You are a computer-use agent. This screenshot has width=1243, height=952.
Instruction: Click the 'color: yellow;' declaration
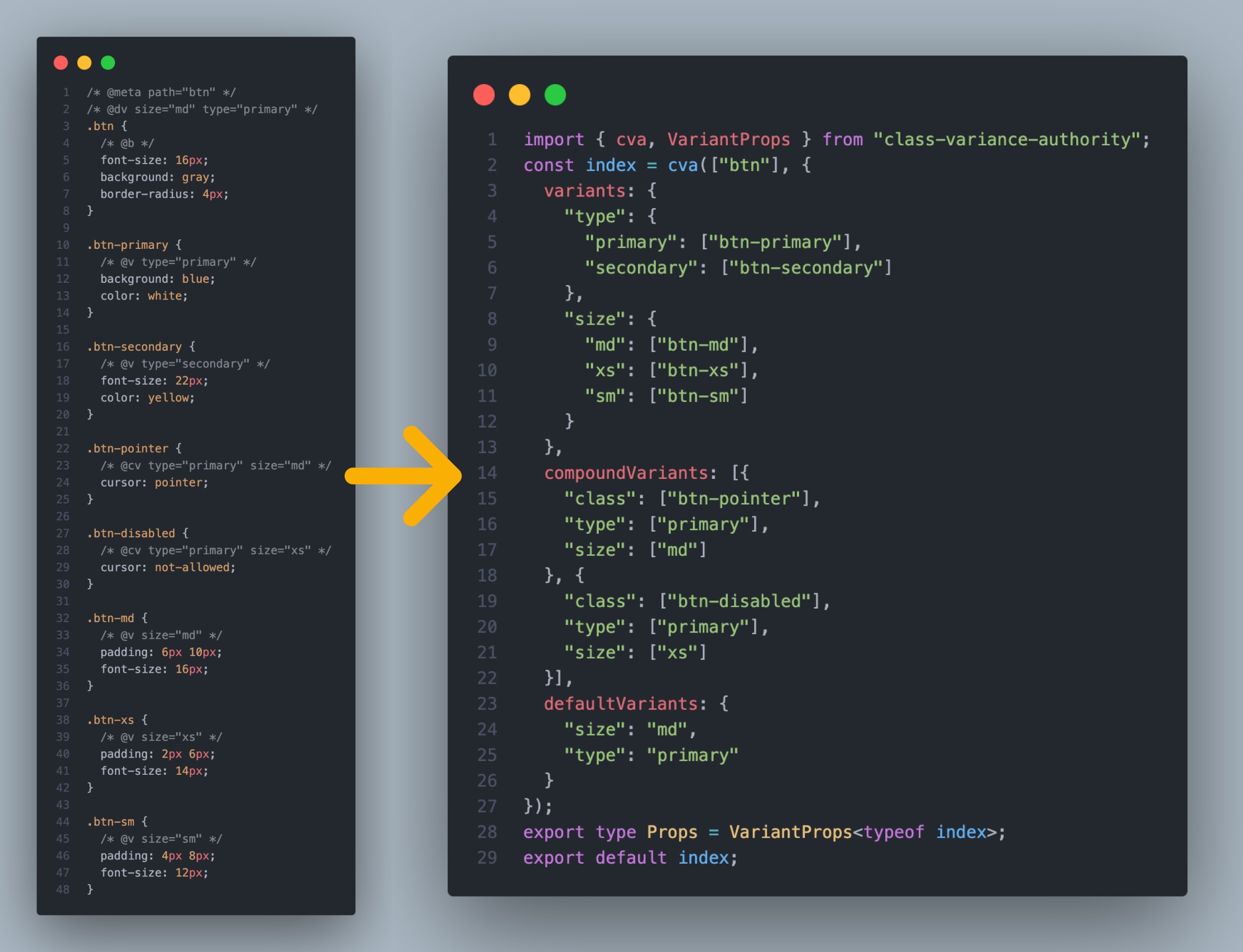point(148,398)
